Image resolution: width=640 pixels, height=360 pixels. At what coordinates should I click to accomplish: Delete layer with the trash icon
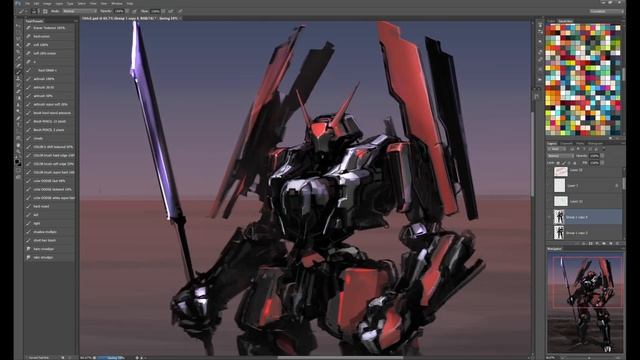click(x=618, y=243)
